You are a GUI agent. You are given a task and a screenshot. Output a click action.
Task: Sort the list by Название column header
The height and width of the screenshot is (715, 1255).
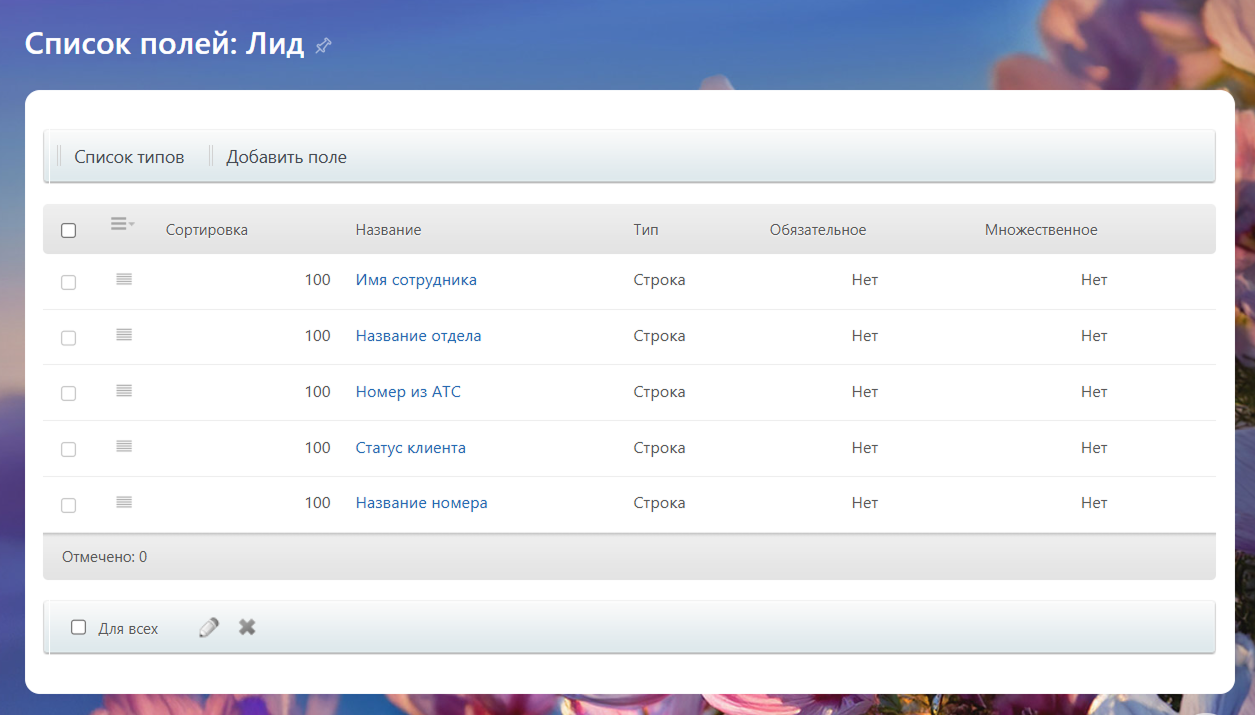pos(388,230)
